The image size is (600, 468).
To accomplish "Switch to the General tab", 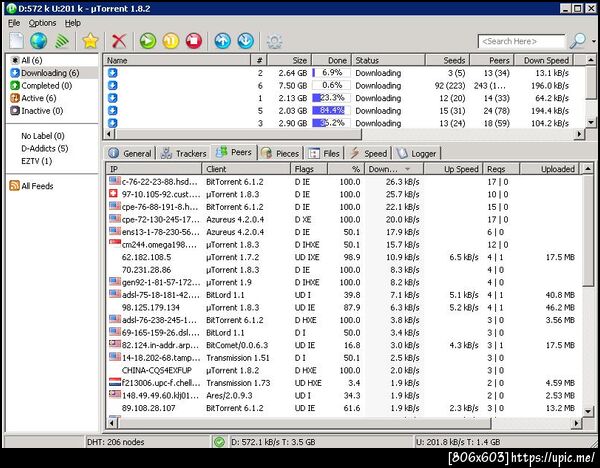I will click(x=130, y=153).
